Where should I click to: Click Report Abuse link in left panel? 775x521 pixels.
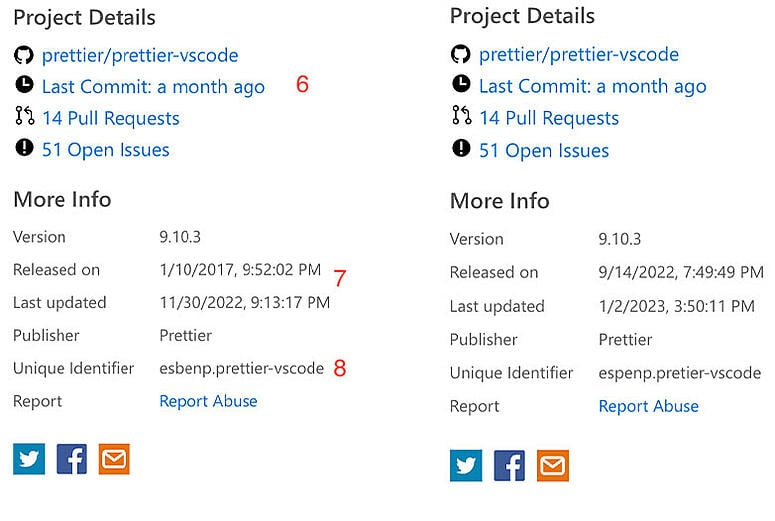[x=208, y=401]
